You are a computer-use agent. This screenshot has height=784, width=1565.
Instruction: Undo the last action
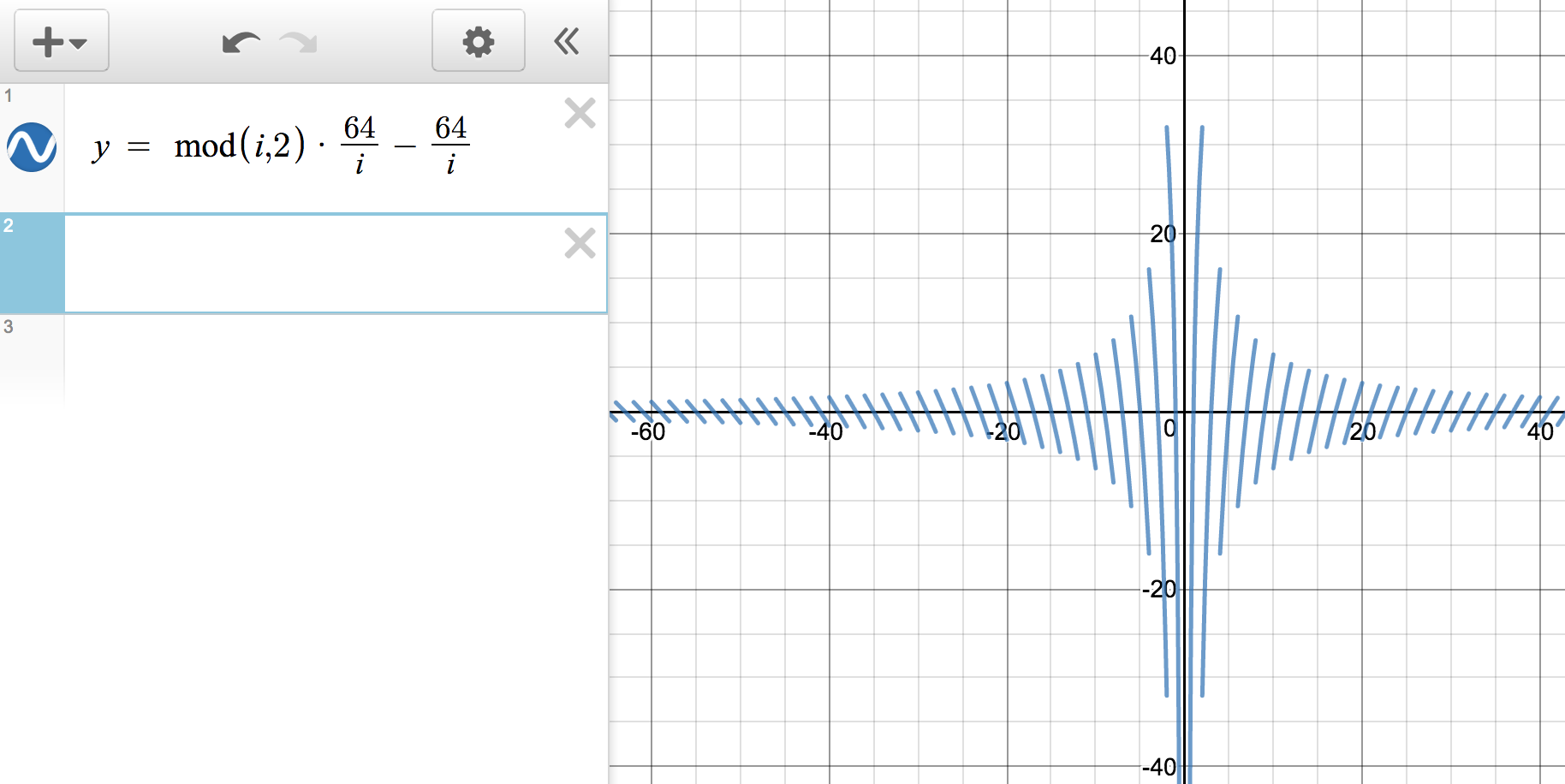tap(241, 42)
